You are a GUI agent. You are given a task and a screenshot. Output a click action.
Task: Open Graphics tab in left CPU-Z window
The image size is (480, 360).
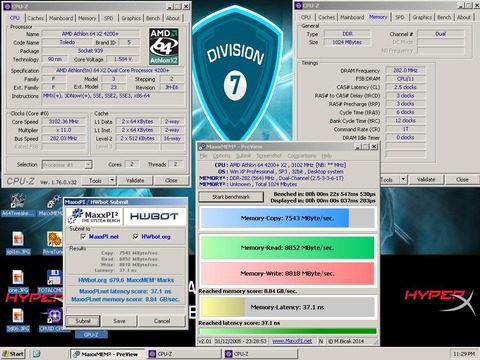click(x=131, y=18)
